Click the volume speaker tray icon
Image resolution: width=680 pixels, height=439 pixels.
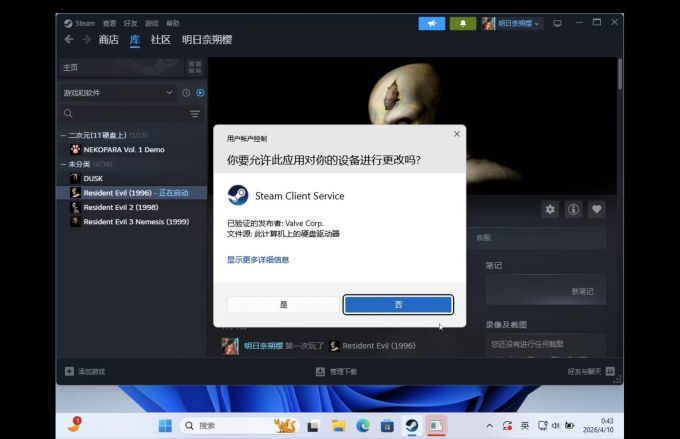(556, 426)
